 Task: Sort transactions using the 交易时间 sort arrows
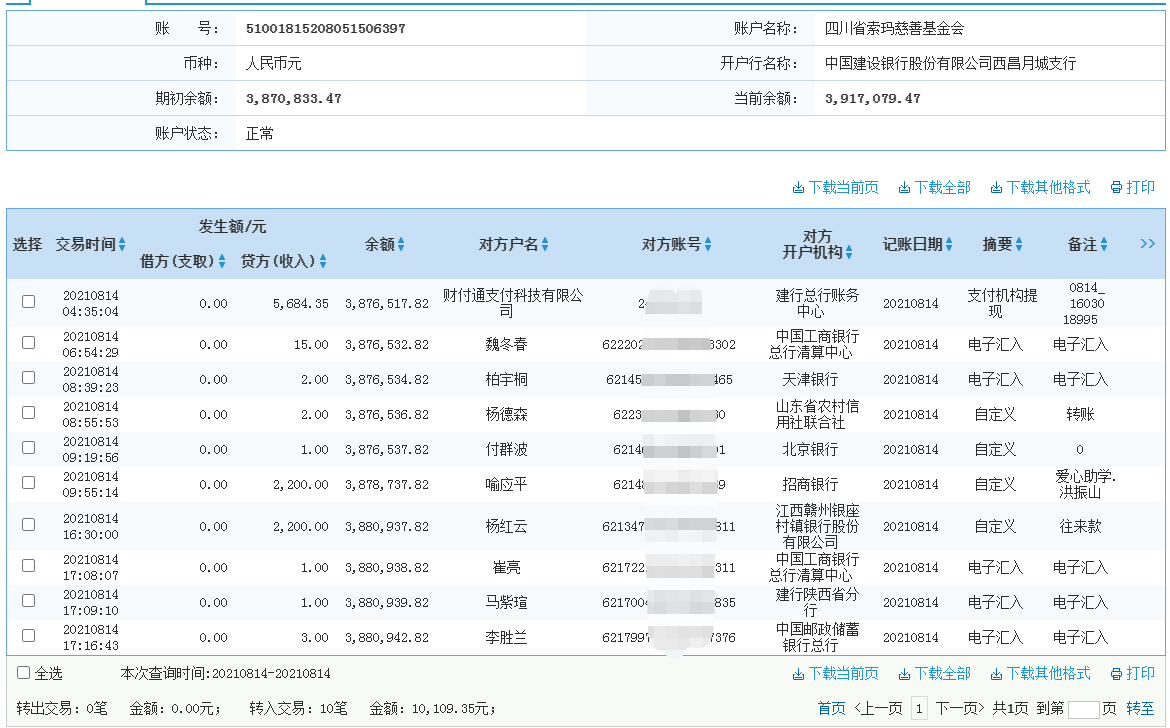120,243
